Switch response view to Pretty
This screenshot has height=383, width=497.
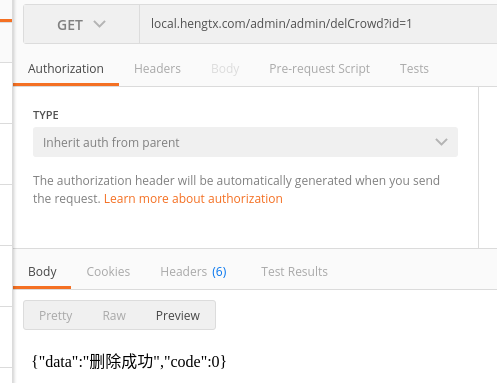click(56, 315)
